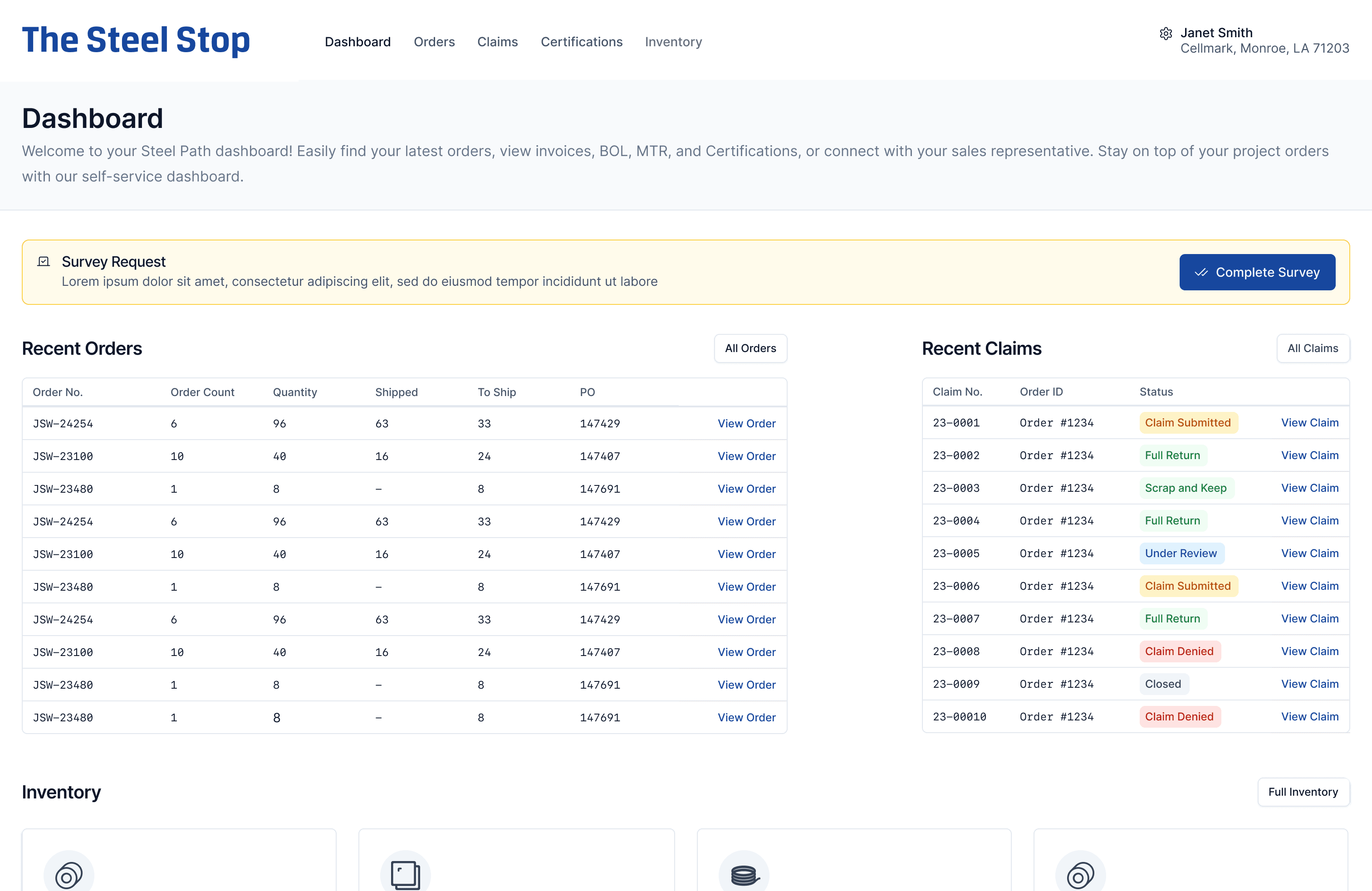Image resolution: width=1372 pixels, height=891 pixels.
Task: Open All Claims list
Action: (1313, 348)
